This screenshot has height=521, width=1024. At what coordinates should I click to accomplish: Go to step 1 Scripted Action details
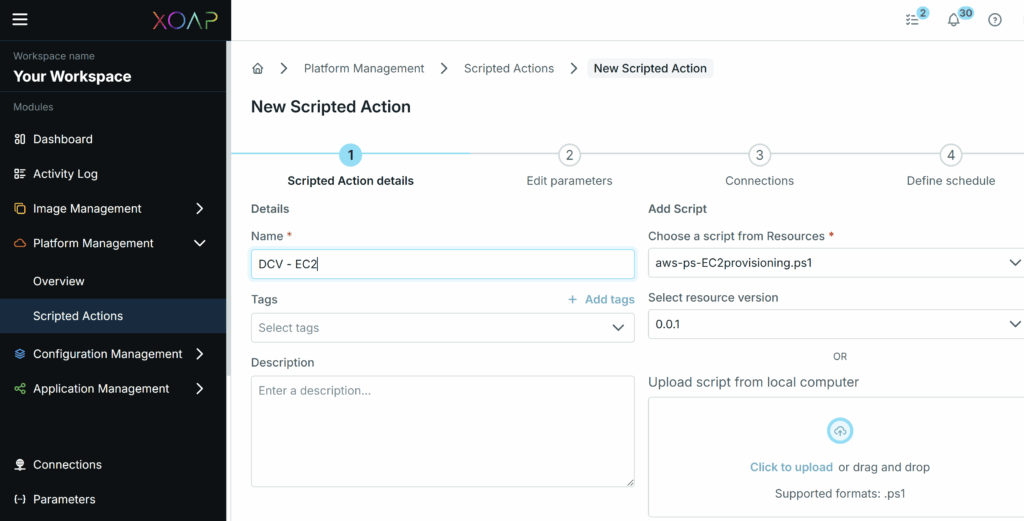pyautogui.click(x=351, y=155)
